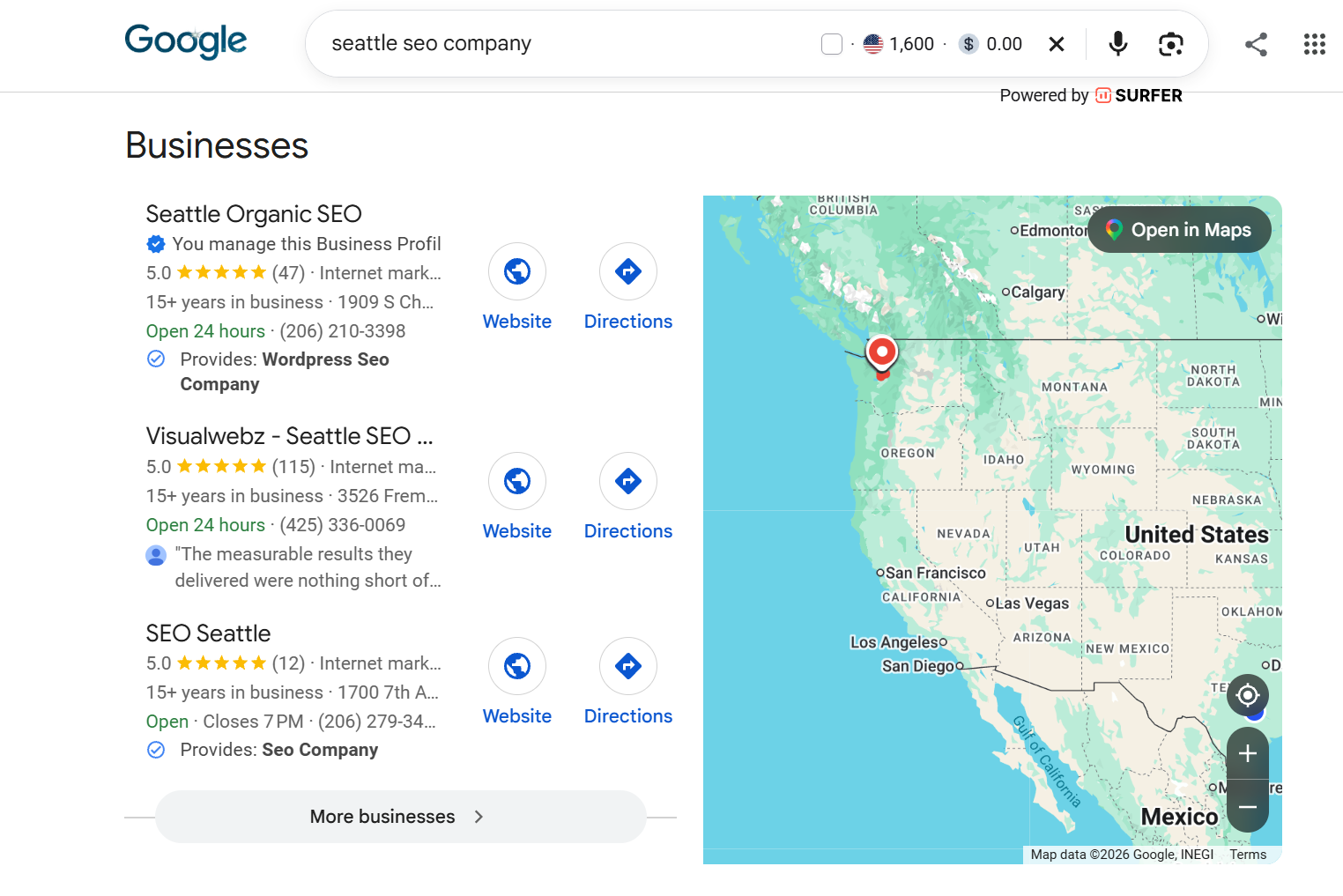Click Visualwebz reviewer avatar icon
The width and height of the screenshot is (1343, 896).
click(156, 555)
